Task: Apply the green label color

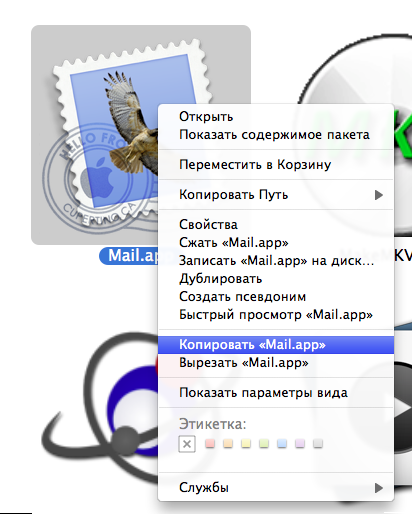Action: 264,443
